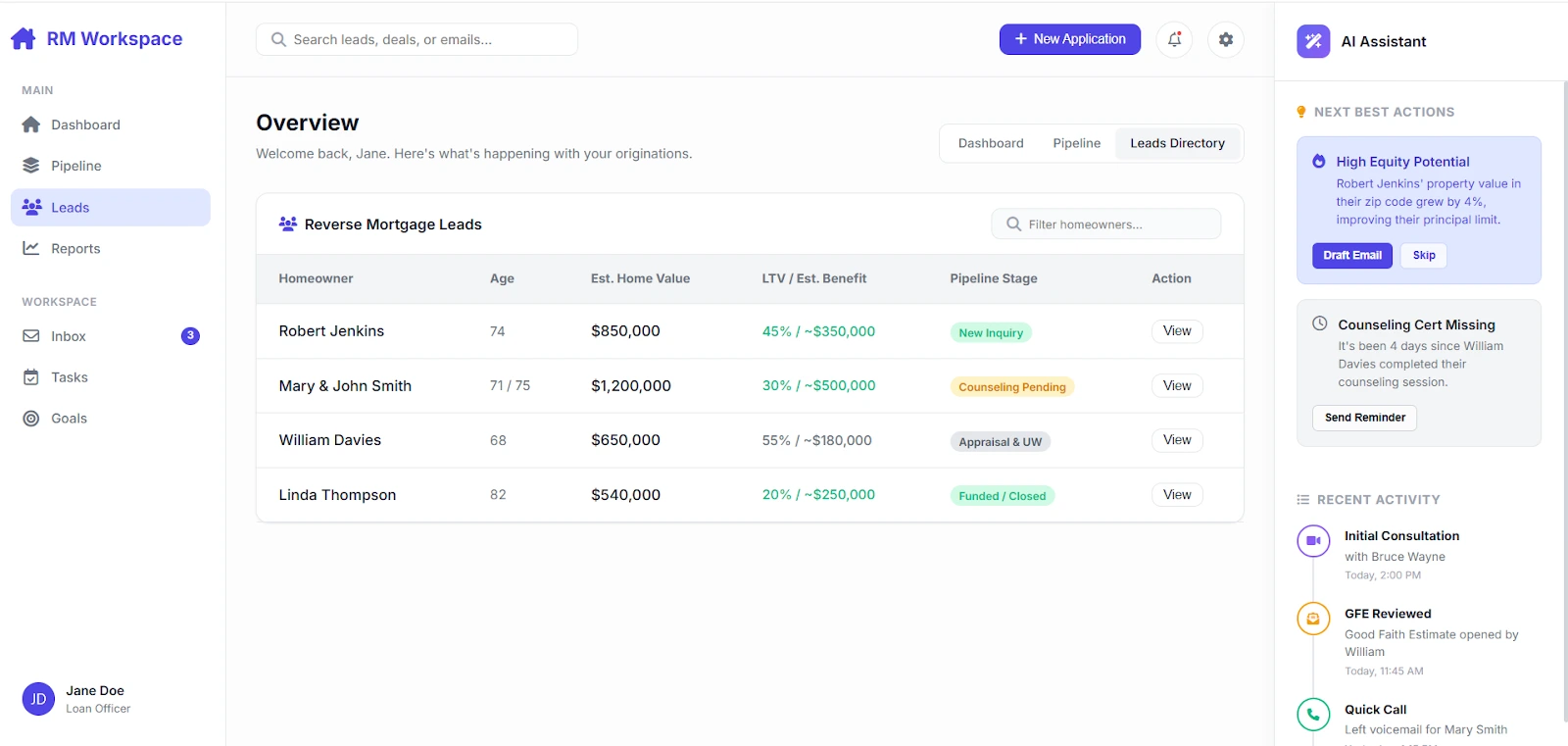The image size is (1568, 746).
Task: Click the GFE Reviewed activity icon
Action: click(x=1313, y=619)
